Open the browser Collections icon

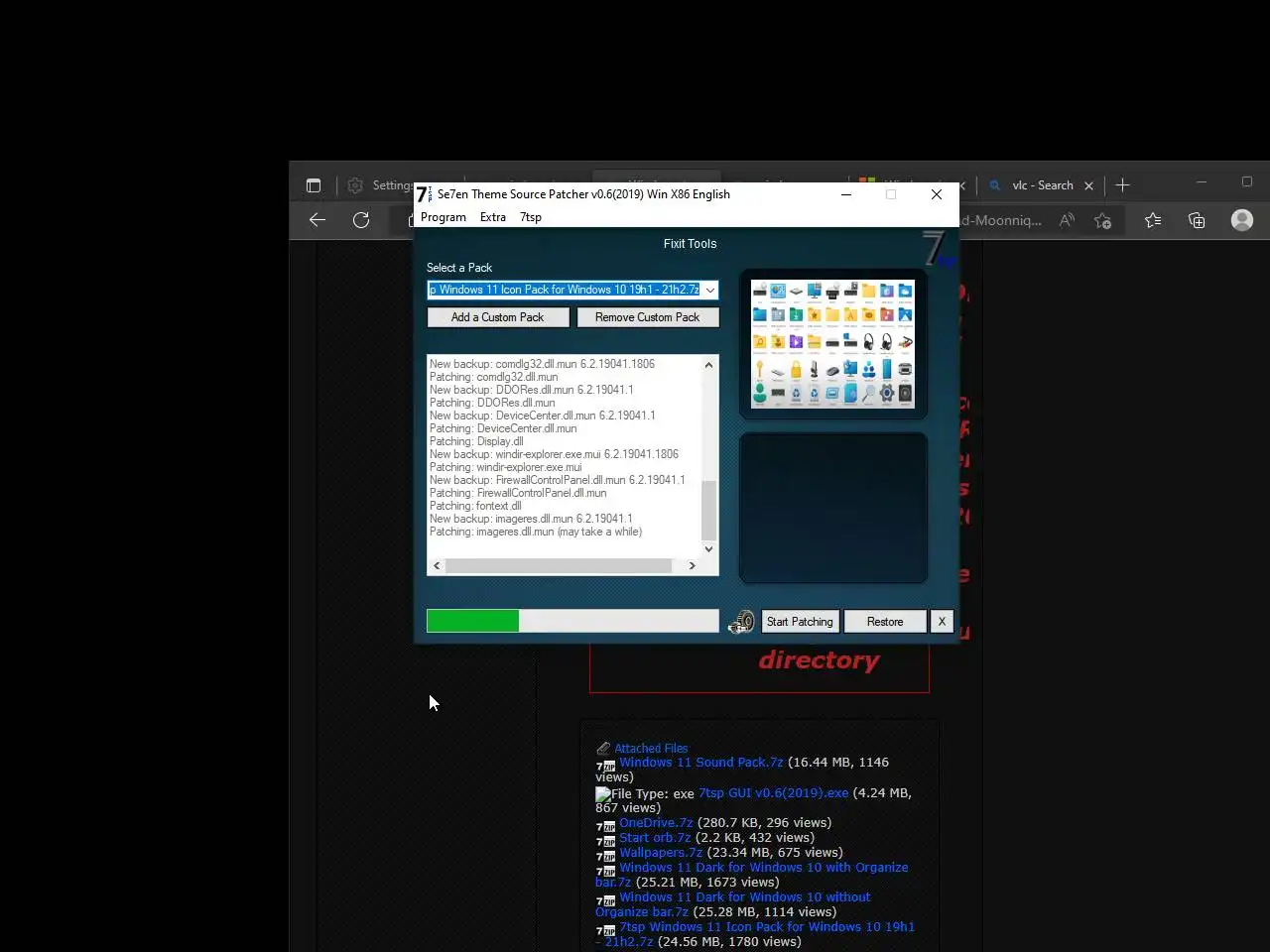[x=1197, y=220]
